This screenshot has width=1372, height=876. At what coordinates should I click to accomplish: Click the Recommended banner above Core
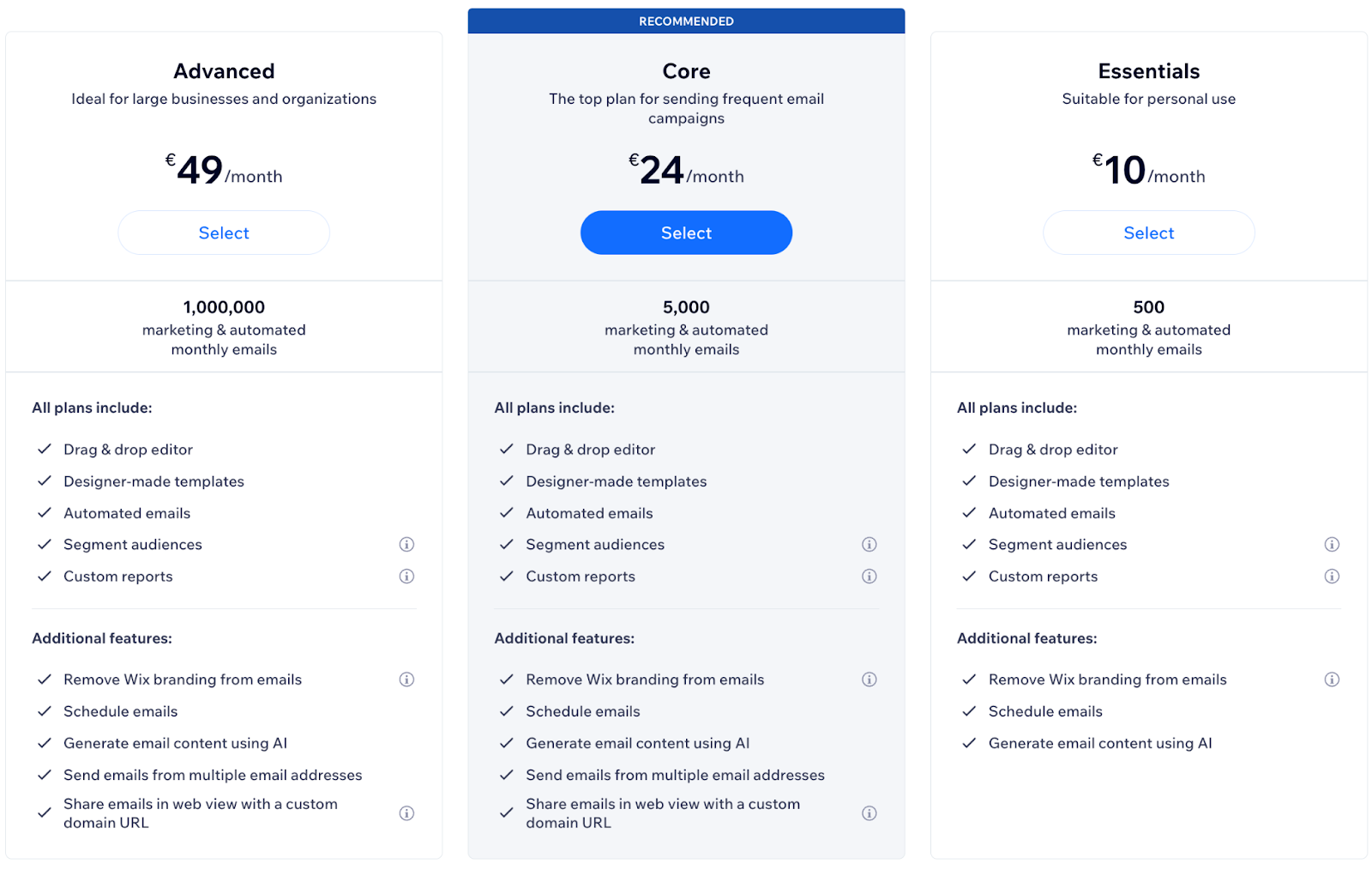point(686,21)
